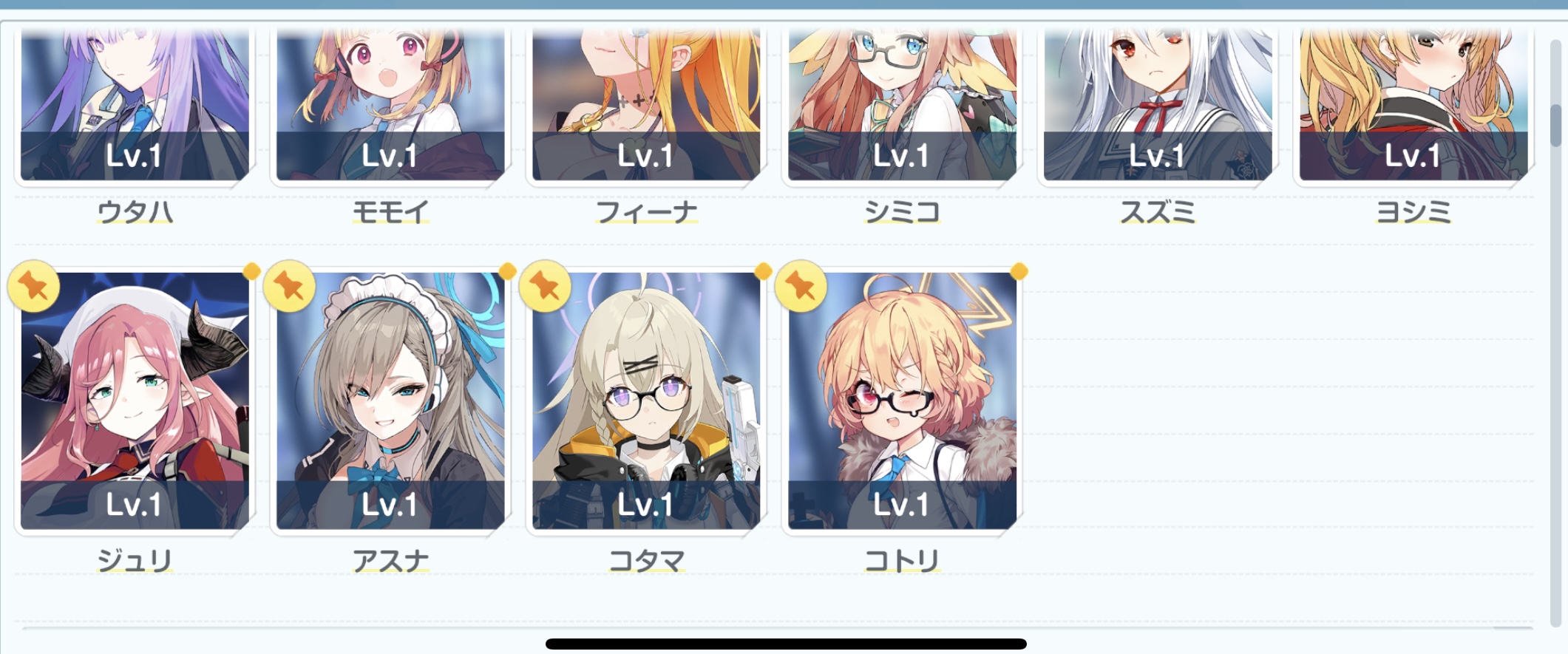Open the モモイ character card
This screenshot has width=1568, height=654.
coord(390,104)
